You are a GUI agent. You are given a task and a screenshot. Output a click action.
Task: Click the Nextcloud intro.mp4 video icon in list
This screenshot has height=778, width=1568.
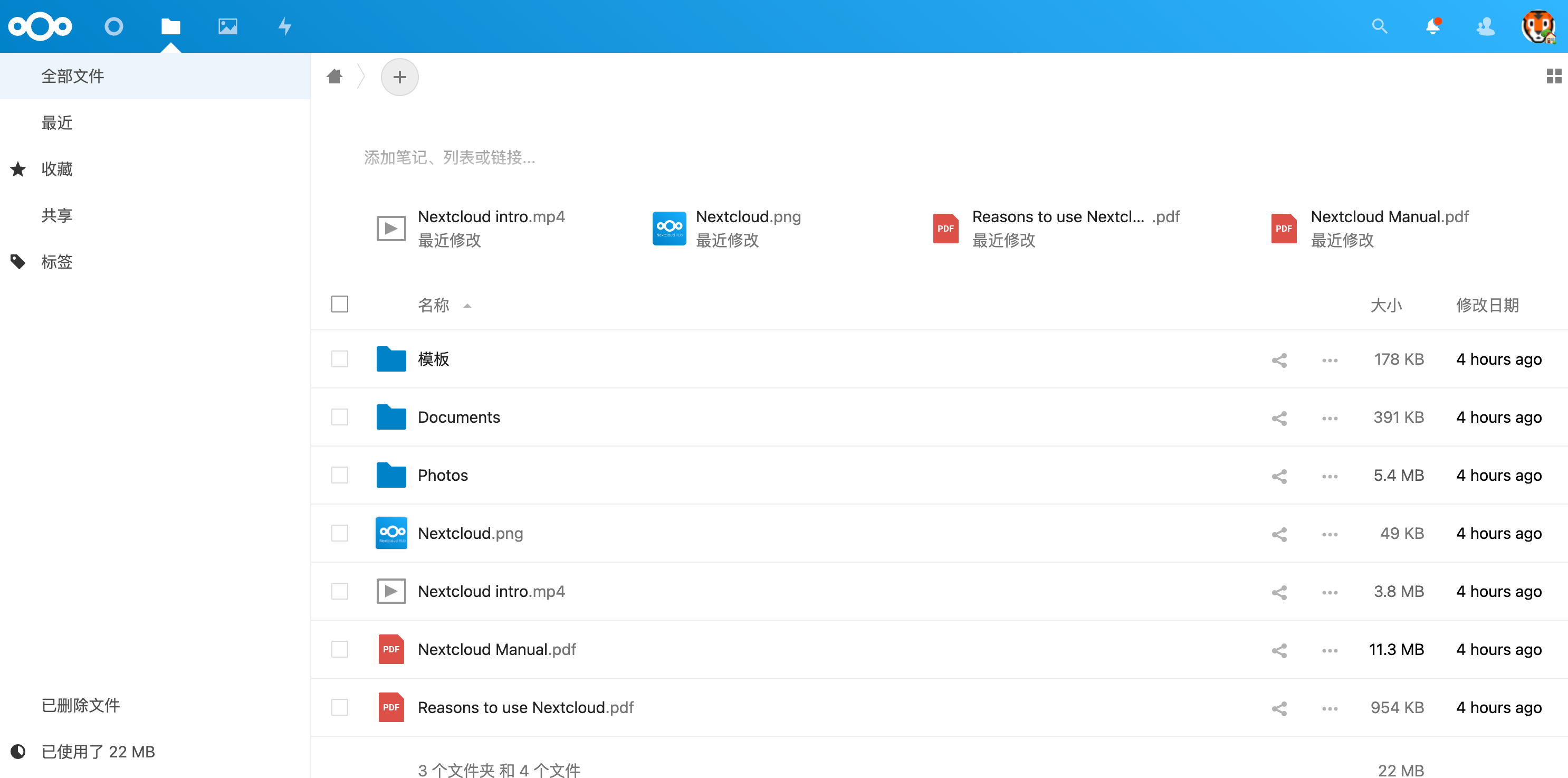(x=391, y=591)
